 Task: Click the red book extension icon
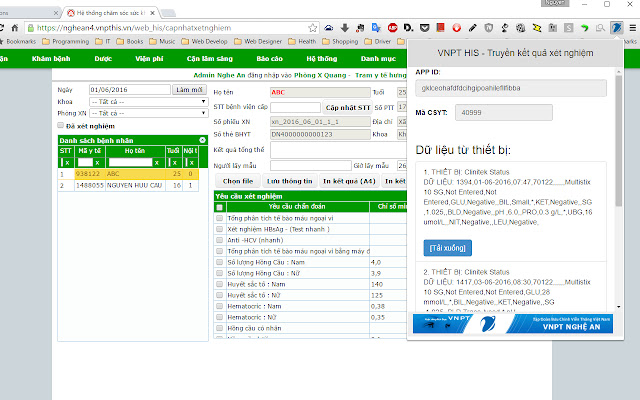coord(440,28)
